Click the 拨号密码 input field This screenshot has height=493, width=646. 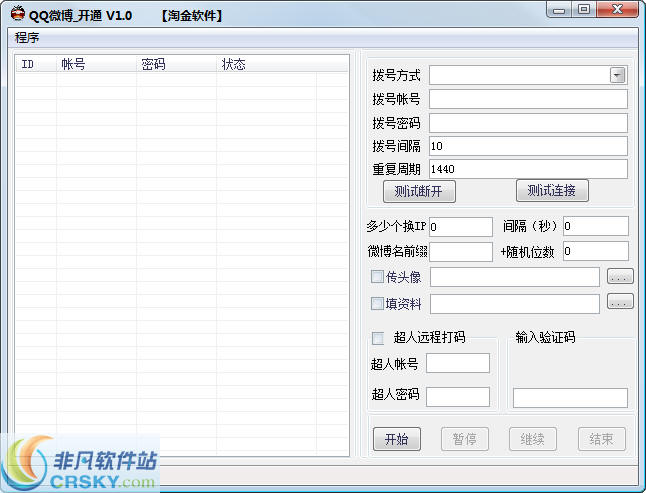point(528,123)
